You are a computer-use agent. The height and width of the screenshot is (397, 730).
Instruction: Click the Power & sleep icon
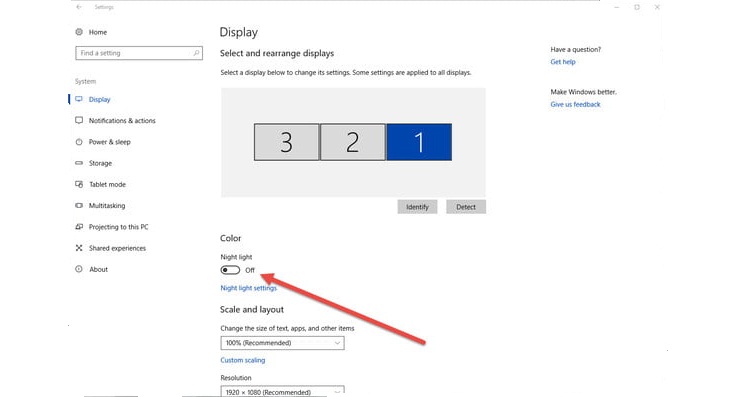click(x=79, y=142)
